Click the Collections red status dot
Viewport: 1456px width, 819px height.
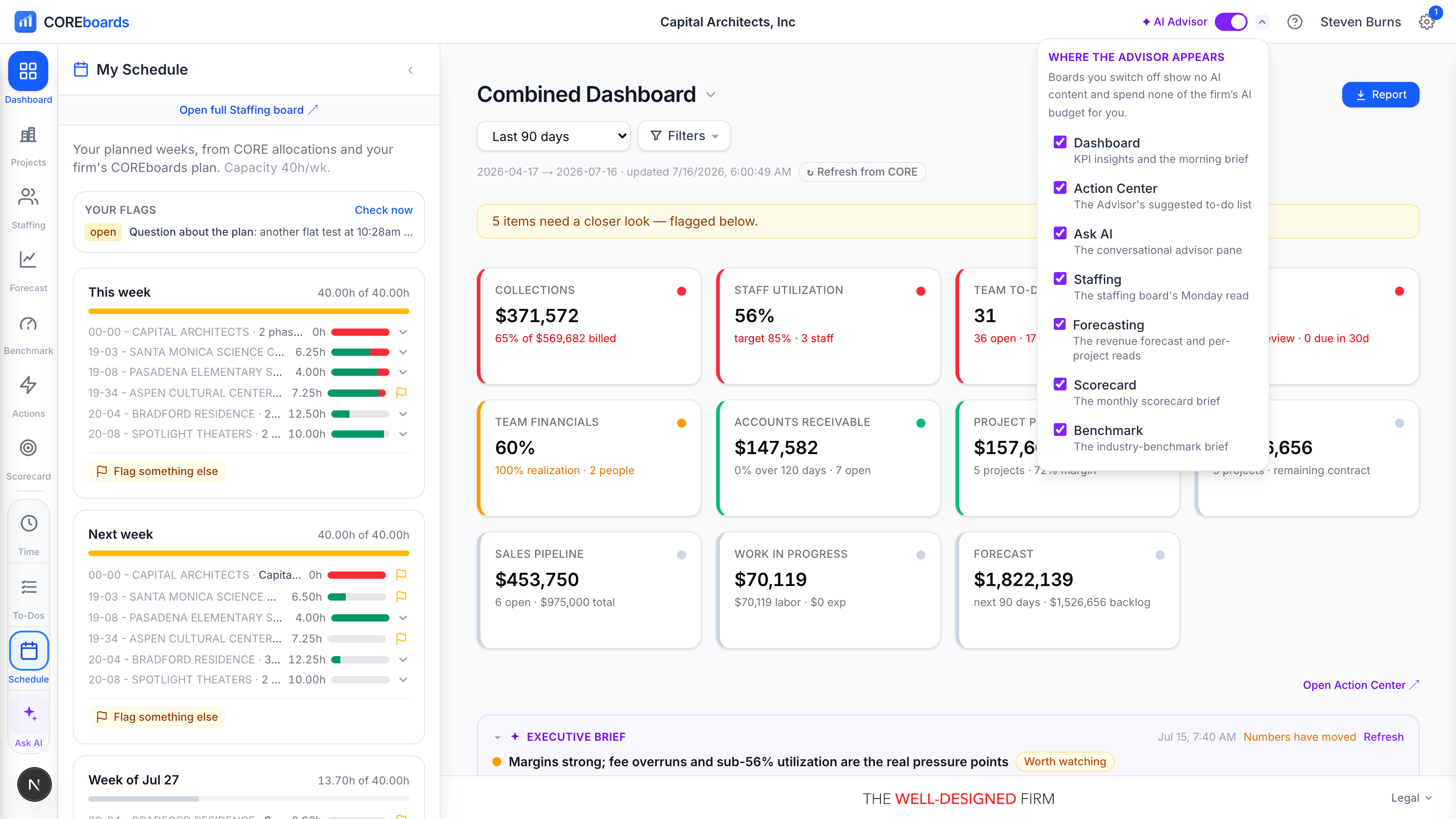point(681,291)
